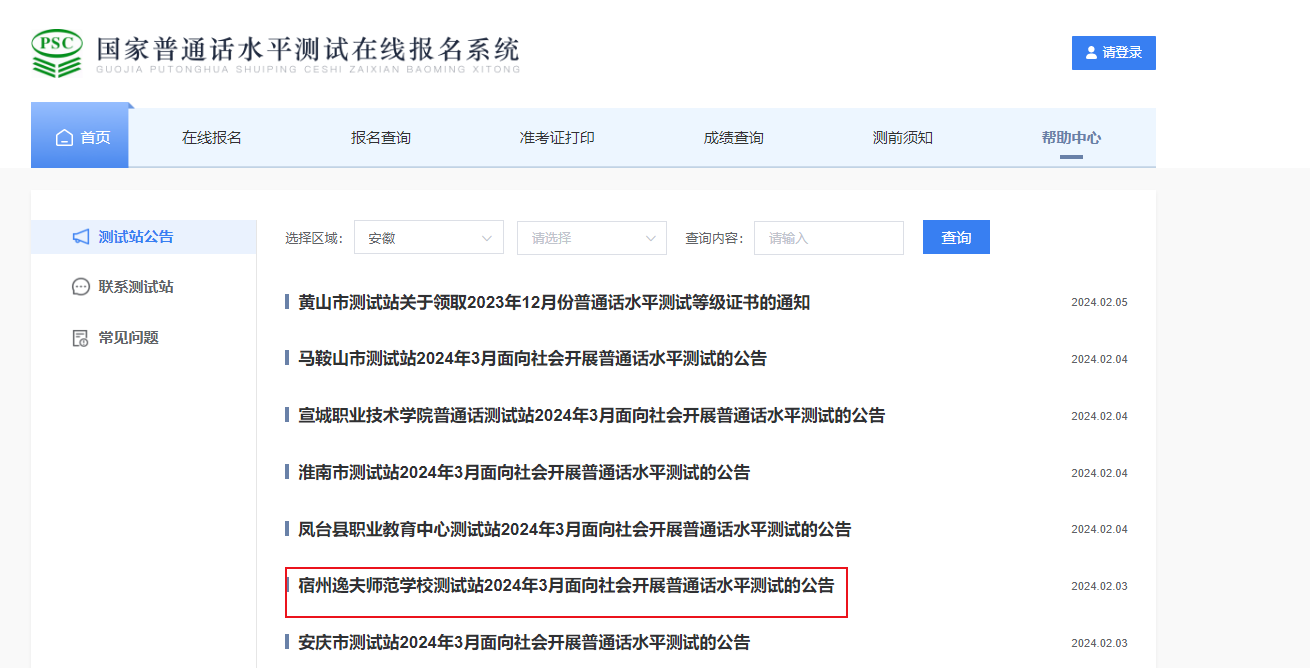Open the 淮南市测试站 announcement
1310x668 pixels.
click(524, 472)
